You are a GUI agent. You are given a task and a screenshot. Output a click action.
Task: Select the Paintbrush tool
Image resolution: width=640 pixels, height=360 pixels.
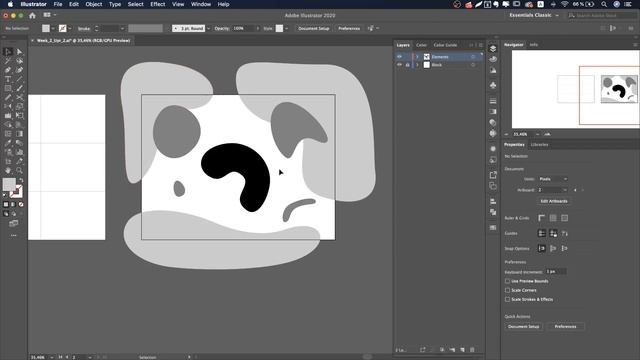19,88
